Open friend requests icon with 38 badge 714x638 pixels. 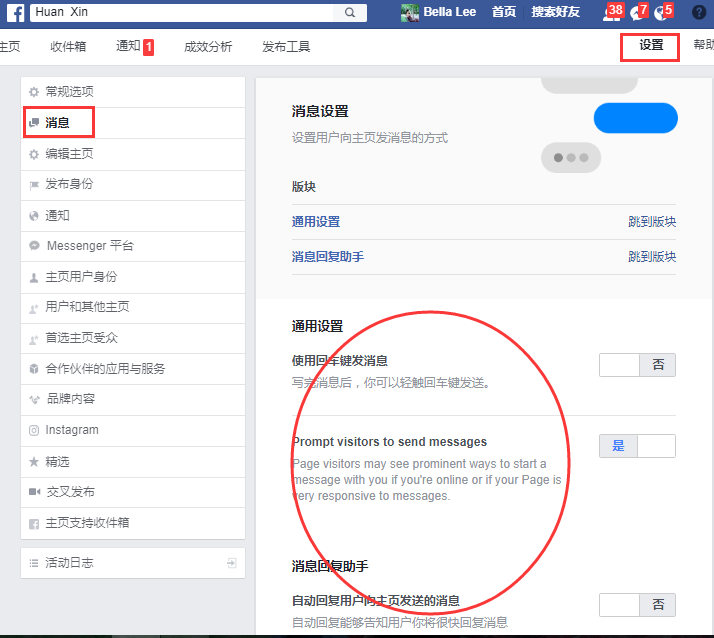(x=612, y=12)
